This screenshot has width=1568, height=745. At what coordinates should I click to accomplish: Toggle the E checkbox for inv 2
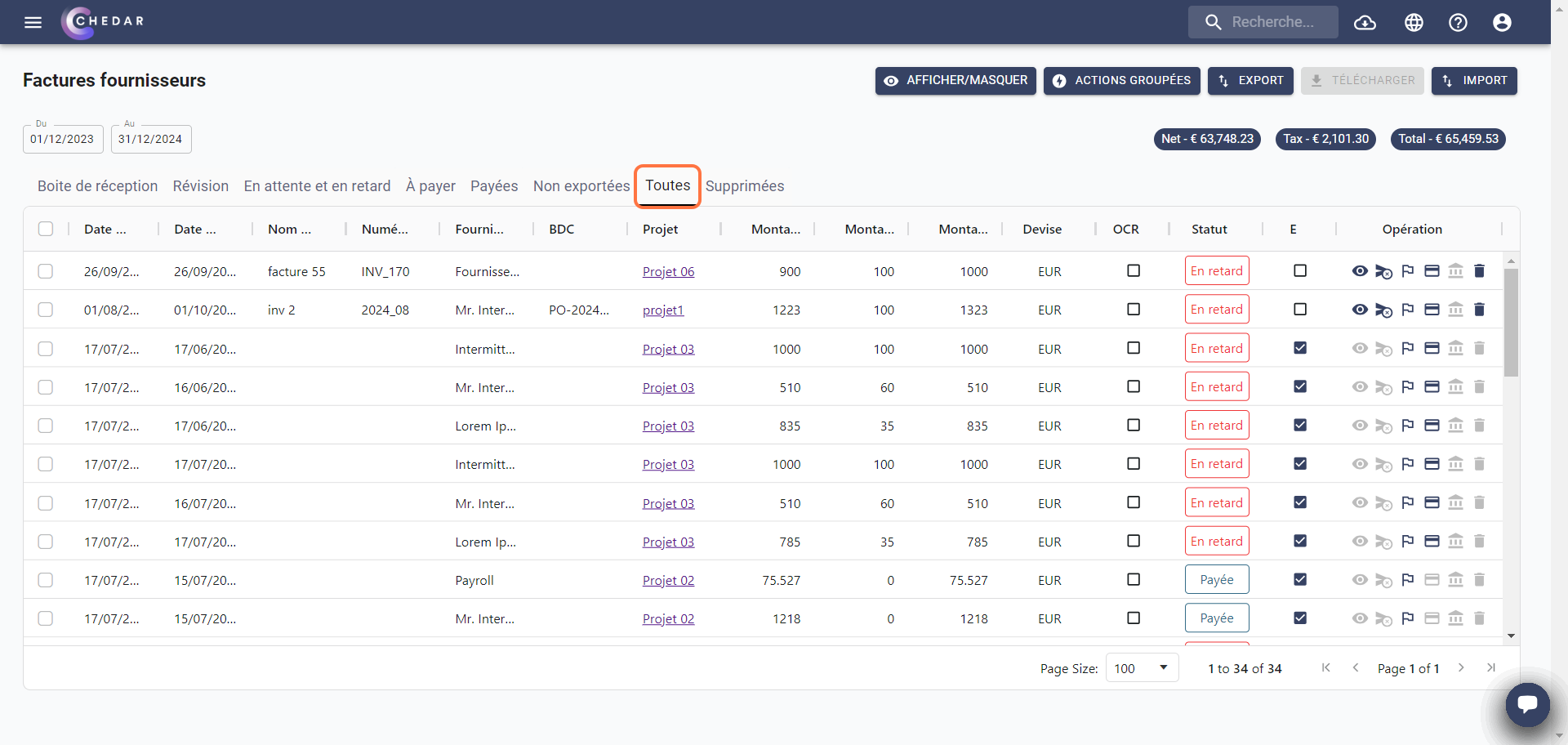pos(1300,310)
